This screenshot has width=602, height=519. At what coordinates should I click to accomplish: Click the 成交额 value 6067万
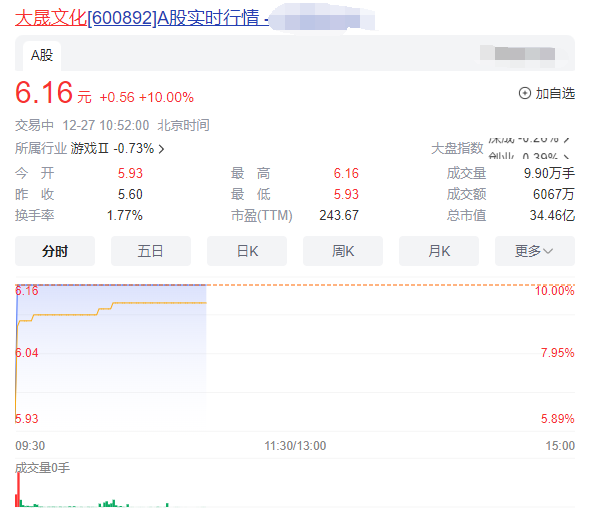[x=554, y=194]
